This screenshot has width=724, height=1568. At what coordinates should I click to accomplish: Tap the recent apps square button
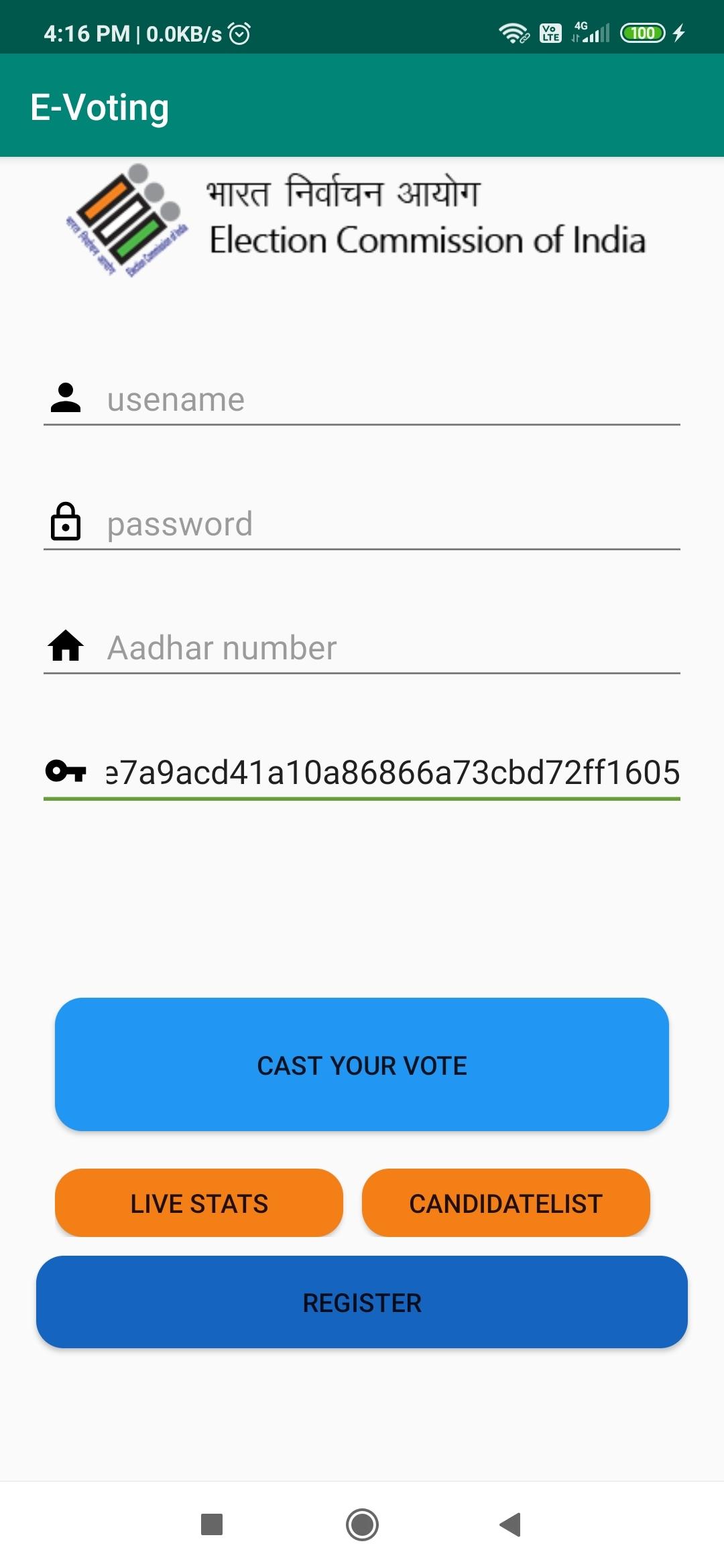[x=212, y=1524]
